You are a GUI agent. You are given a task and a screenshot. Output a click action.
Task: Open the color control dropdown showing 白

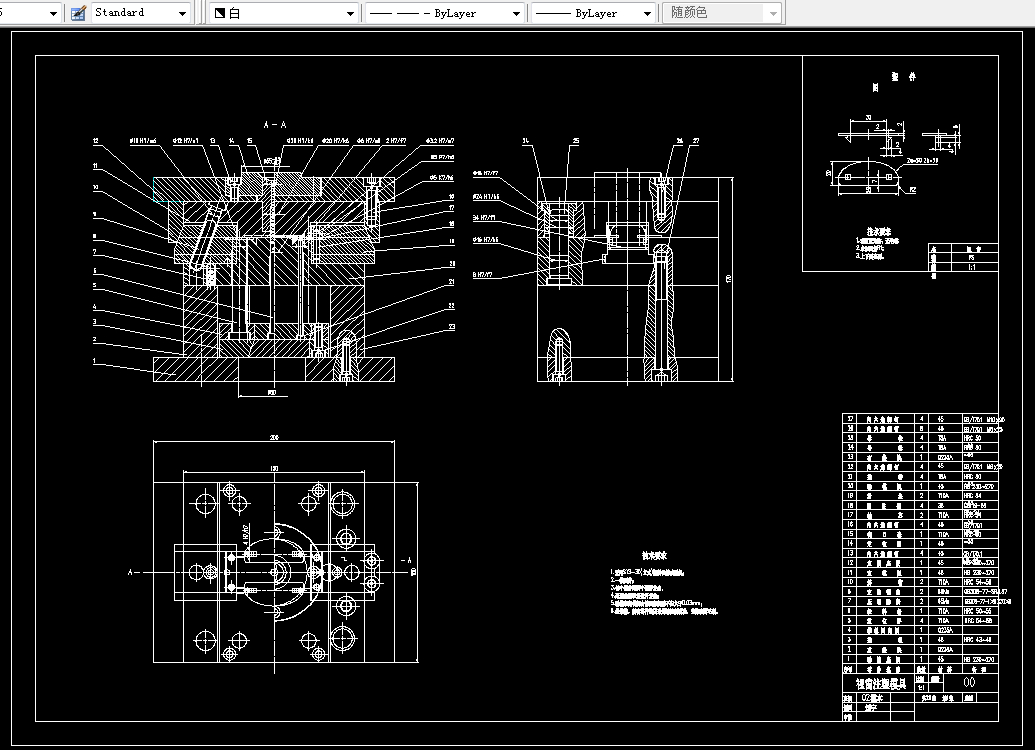(x=284, y=13)
